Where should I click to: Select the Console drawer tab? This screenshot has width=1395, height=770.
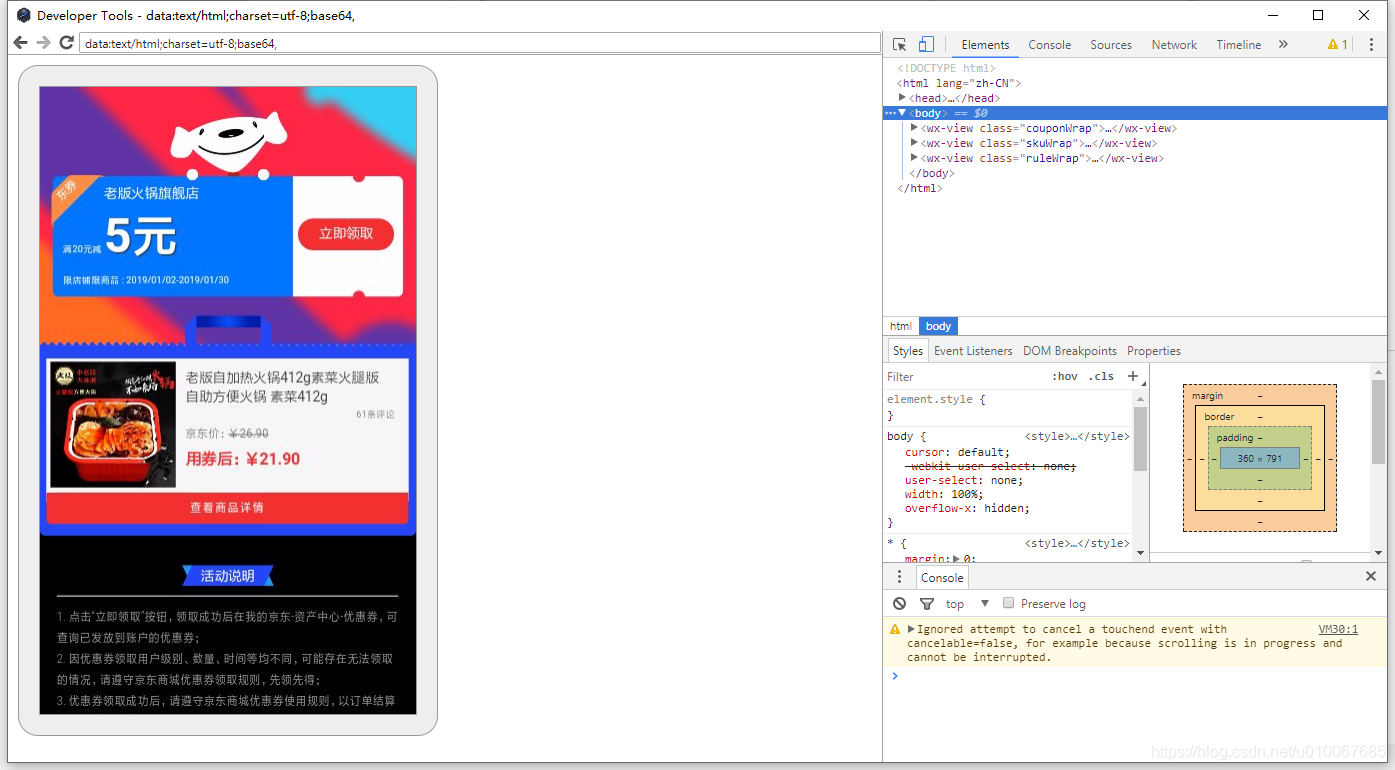tap(942, 577)
